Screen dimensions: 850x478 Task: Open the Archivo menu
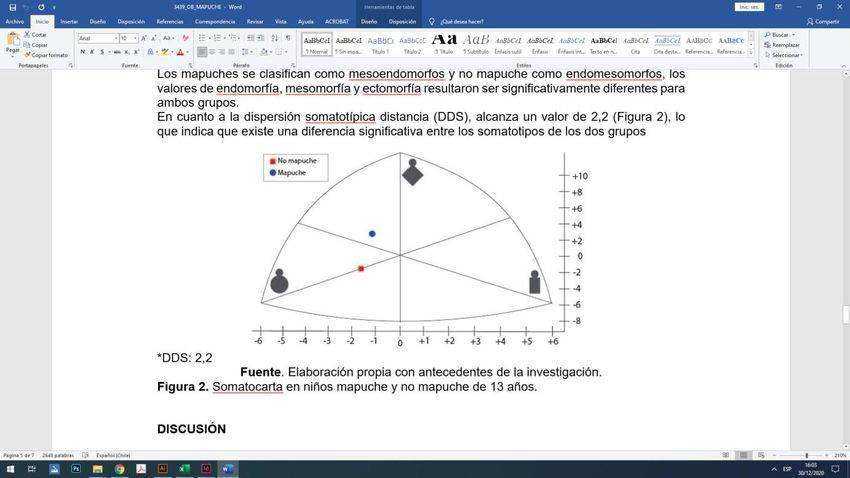click(x=15, y=22)
